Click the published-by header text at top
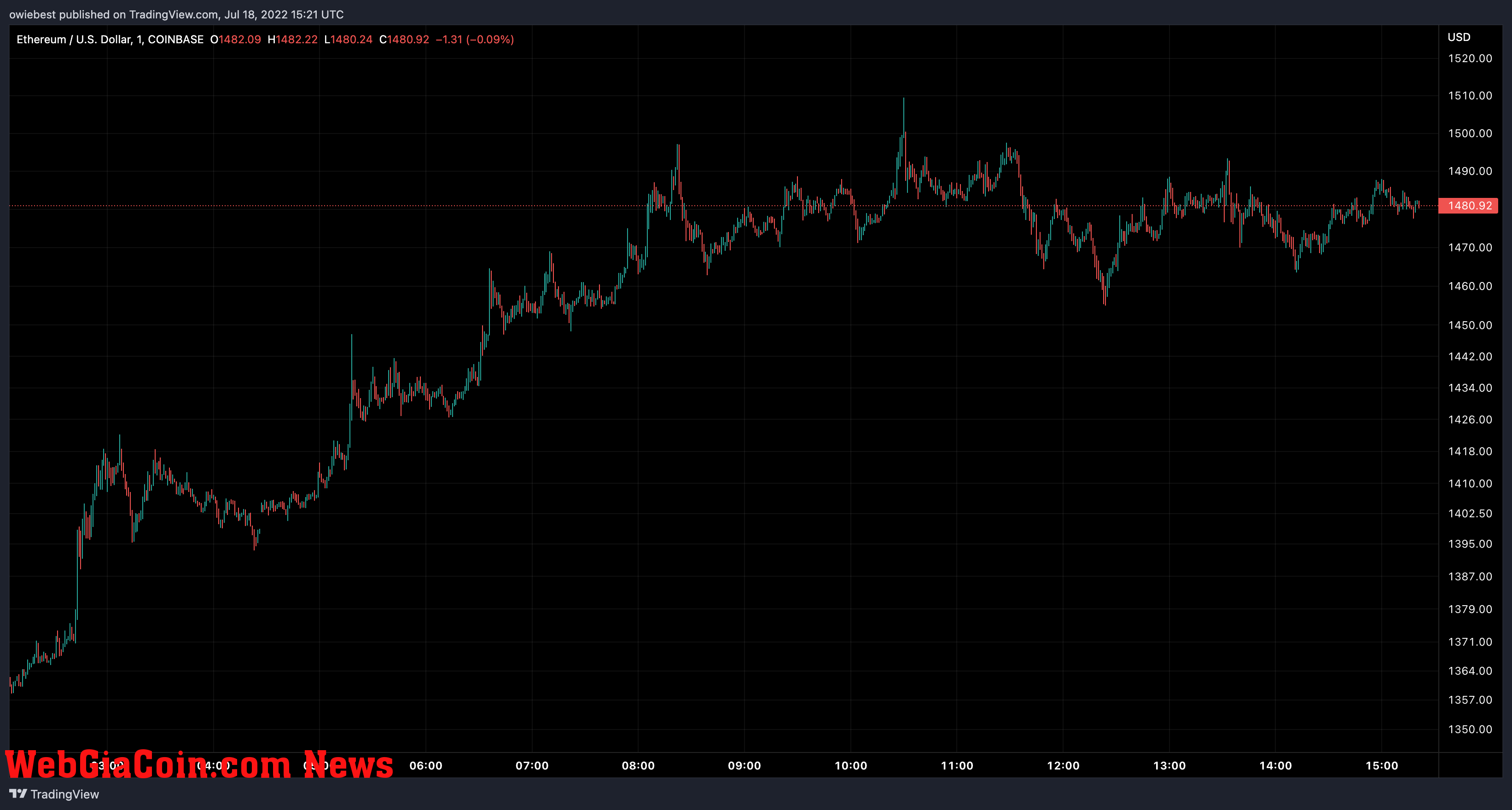Image resolution: width=1512 pixels, height=810 pixels. [176, 14]
